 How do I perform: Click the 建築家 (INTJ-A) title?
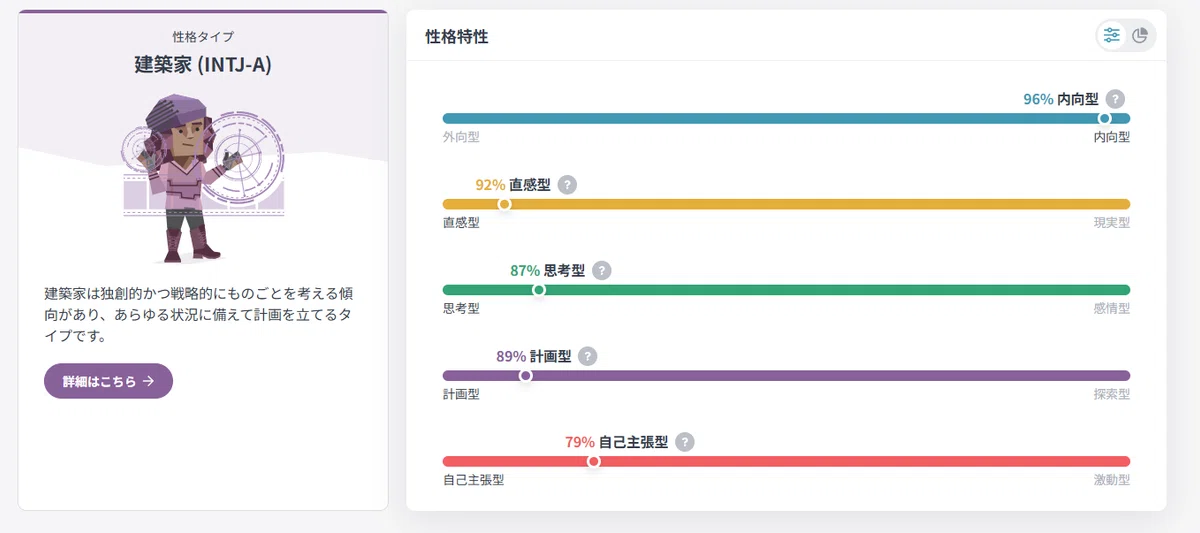(203, 65)
